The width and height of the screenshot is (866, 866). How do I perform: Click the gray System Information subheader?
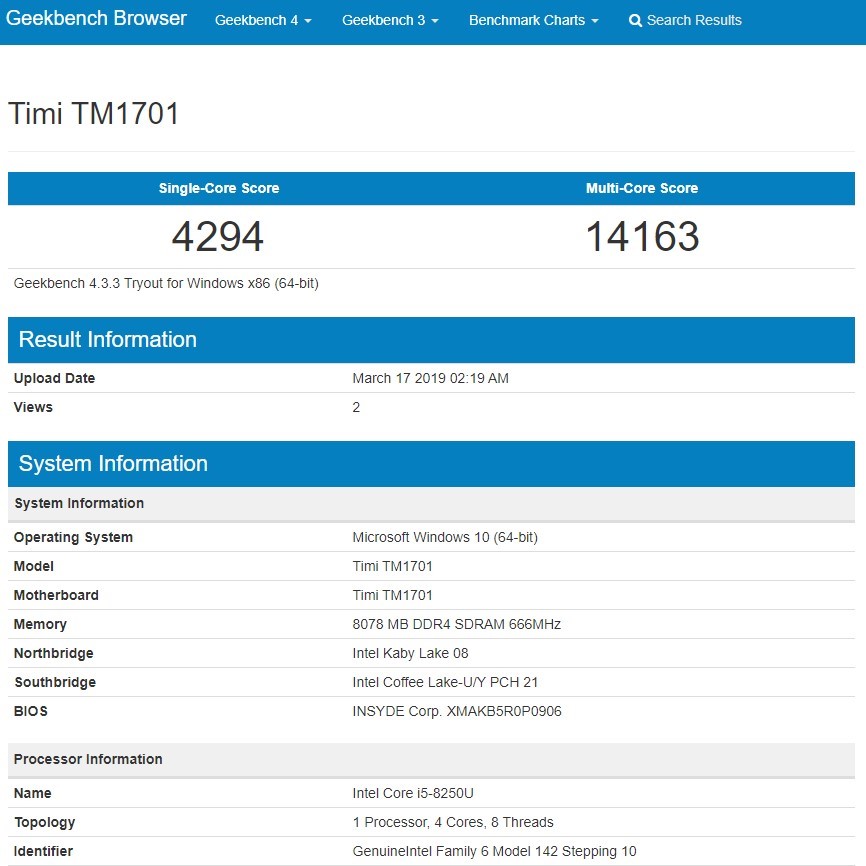click(431, 504)
